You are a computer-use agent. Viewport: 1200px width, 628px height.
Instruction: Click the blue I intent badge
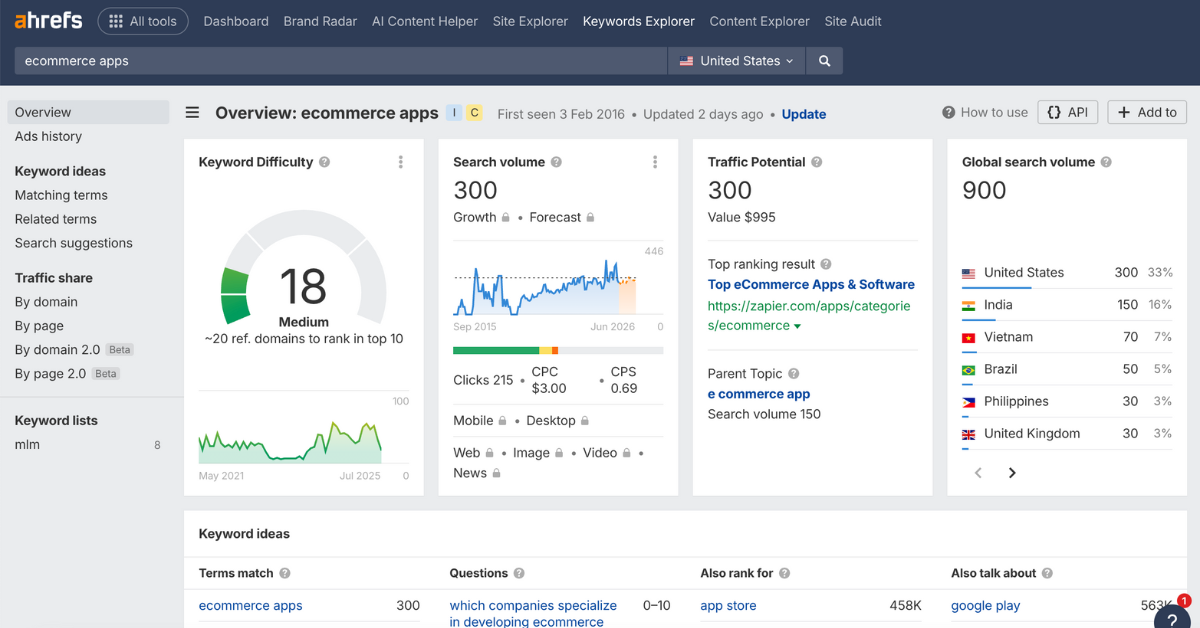coord(454,113)
